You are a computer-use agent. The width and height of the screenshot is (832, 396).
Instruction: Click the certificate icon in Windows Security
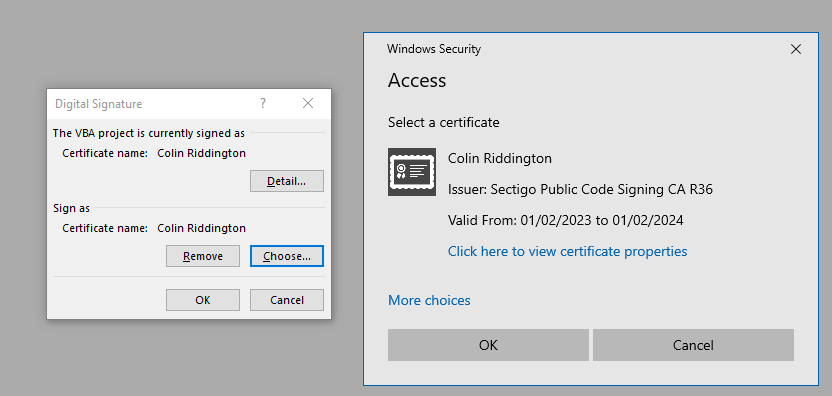pos(412,171)
